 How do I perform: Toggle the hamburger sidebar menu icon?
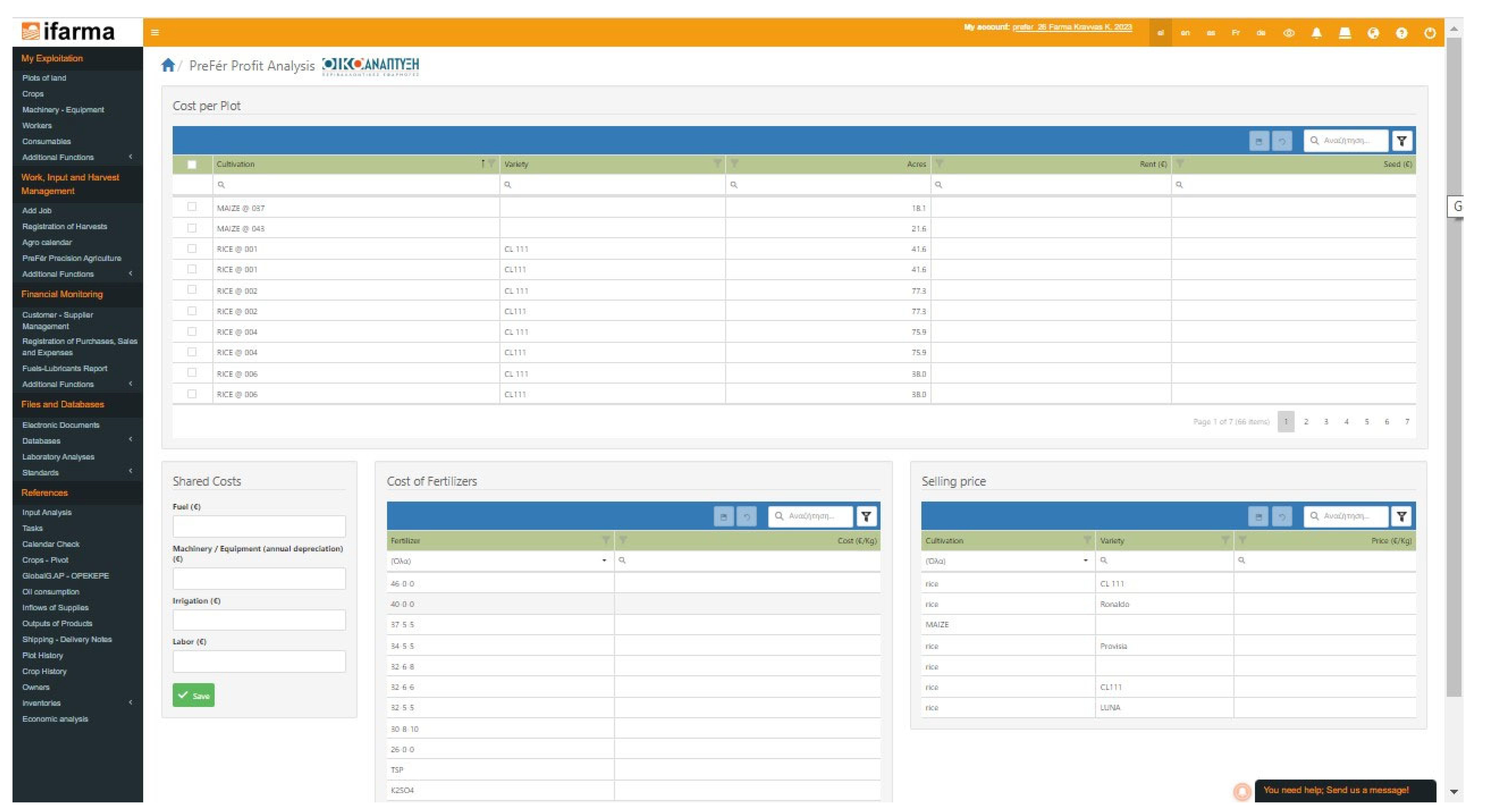155,32
